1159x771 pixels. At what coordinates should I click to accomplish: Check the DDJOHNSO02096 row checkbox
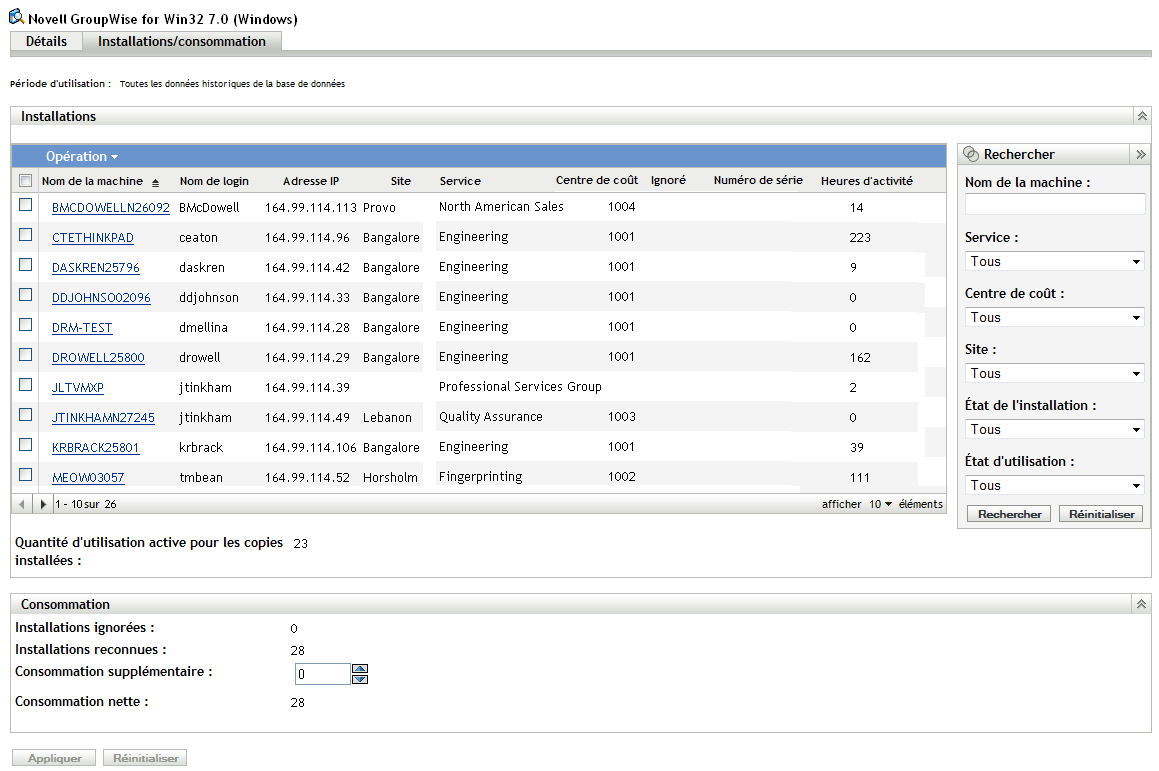tap(26, 294)
